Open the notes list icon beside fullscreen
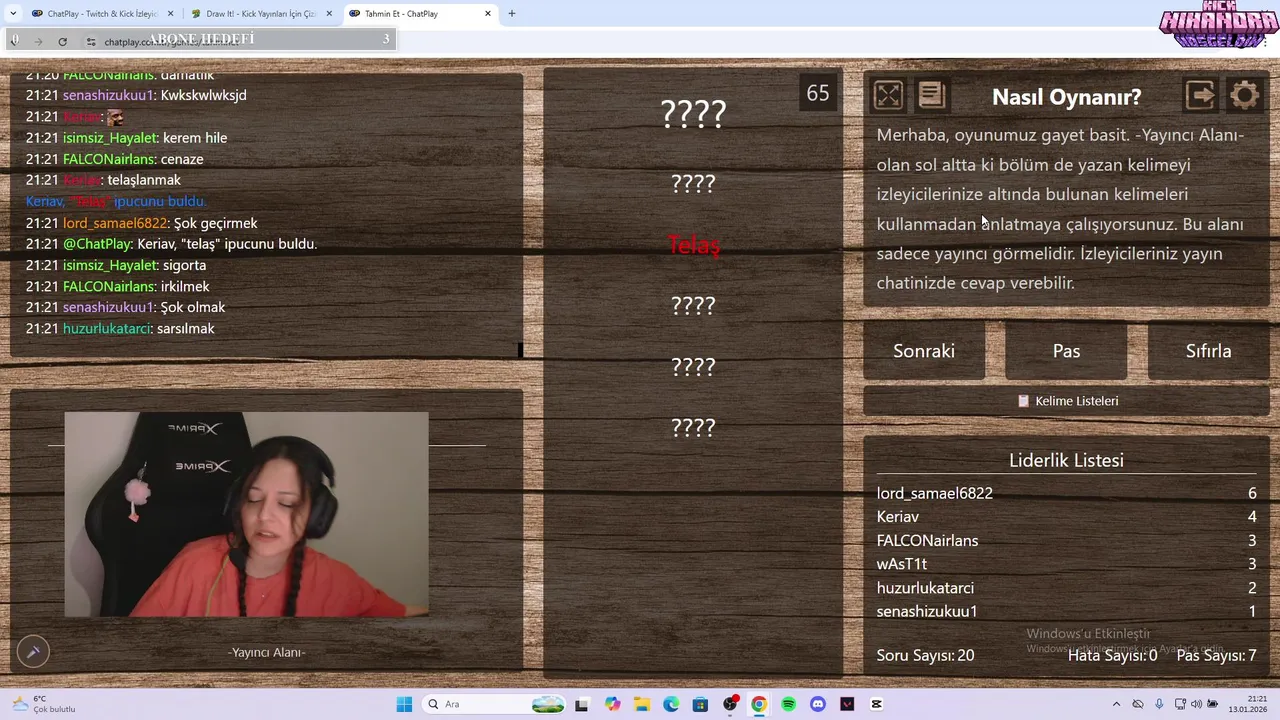This screenshot has width=1280, height=720. click(x=931, y=95)
